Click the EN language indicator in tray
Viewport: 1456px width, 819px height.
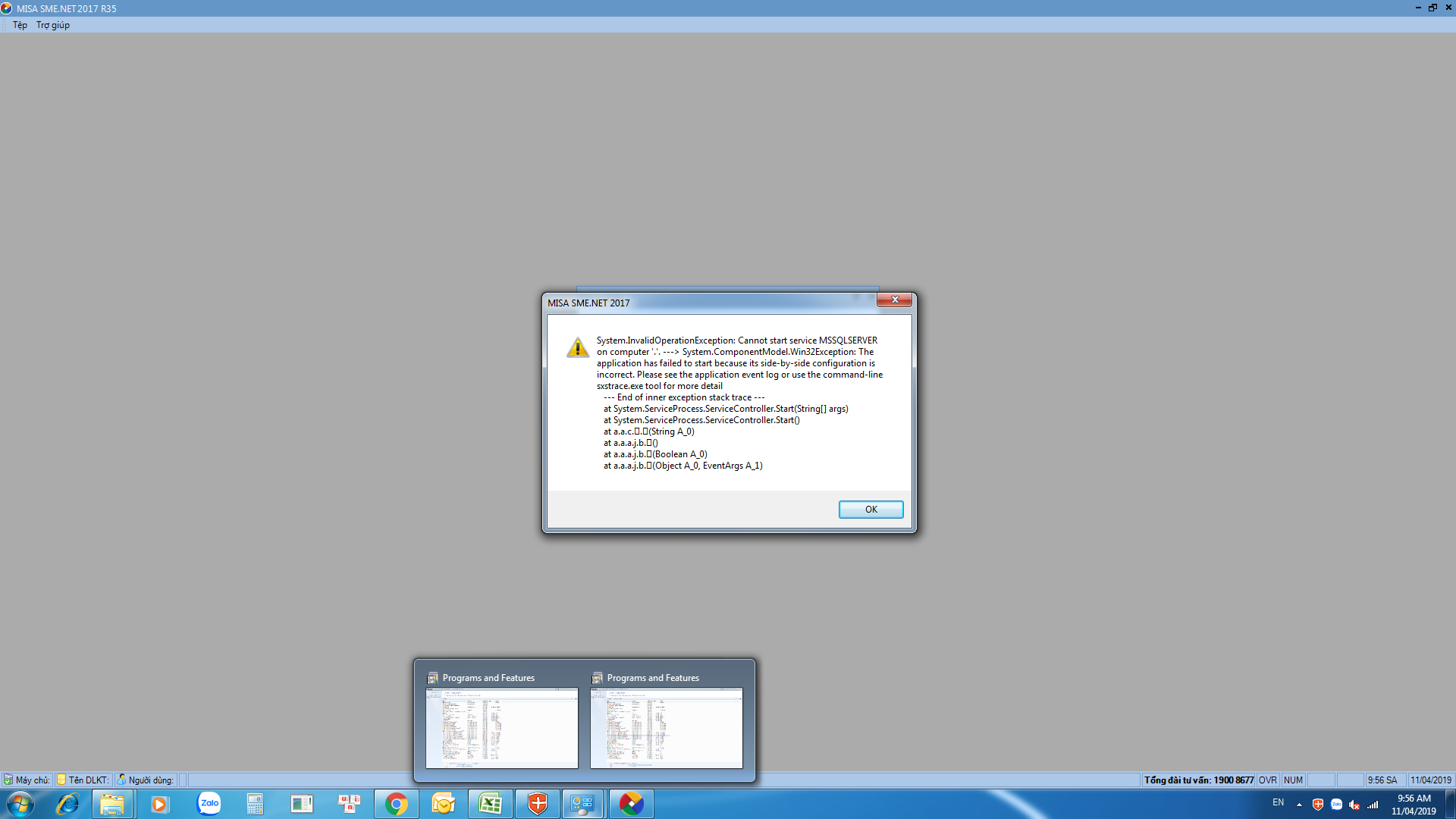[1278, 803]
